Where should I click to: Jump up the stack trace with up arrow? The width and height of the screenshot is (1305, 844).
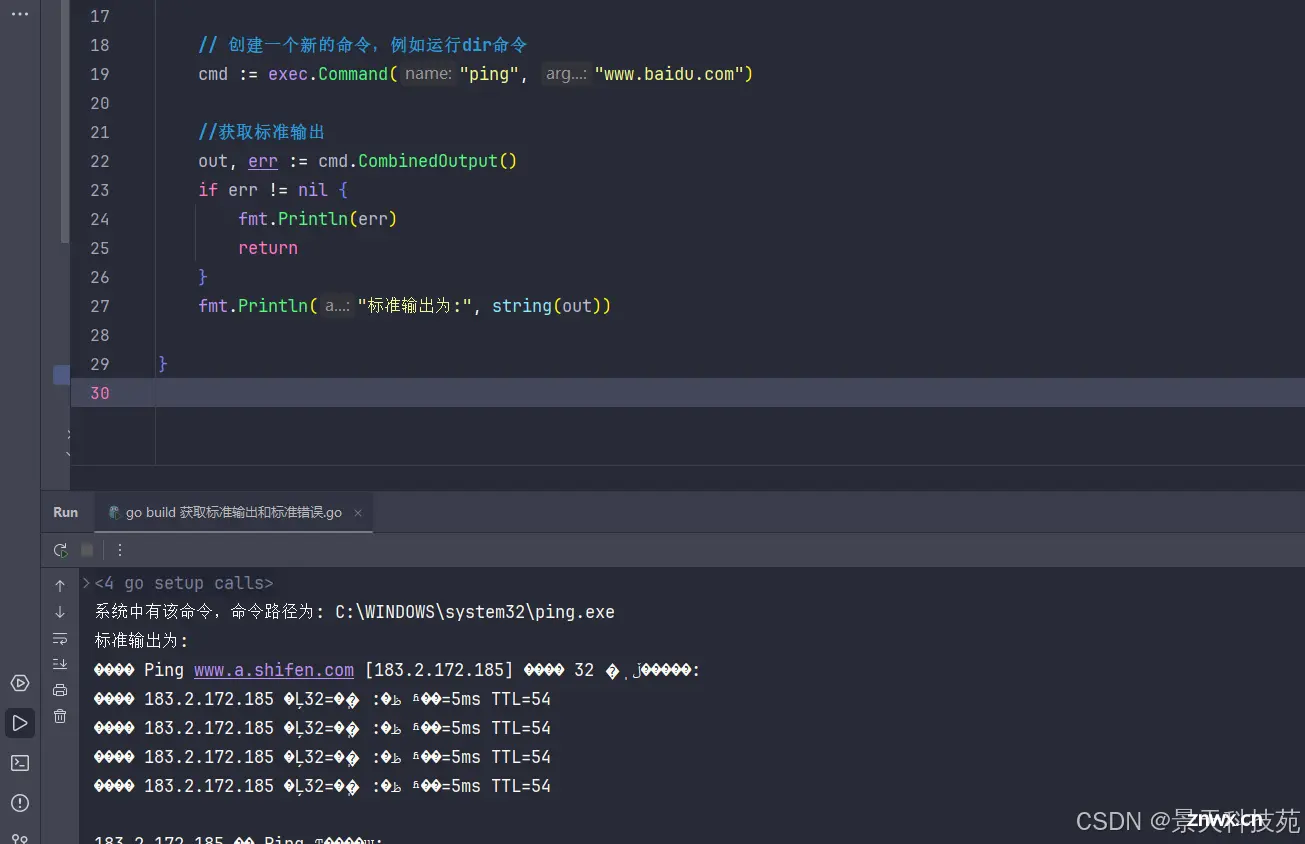(x=60, y=586)
